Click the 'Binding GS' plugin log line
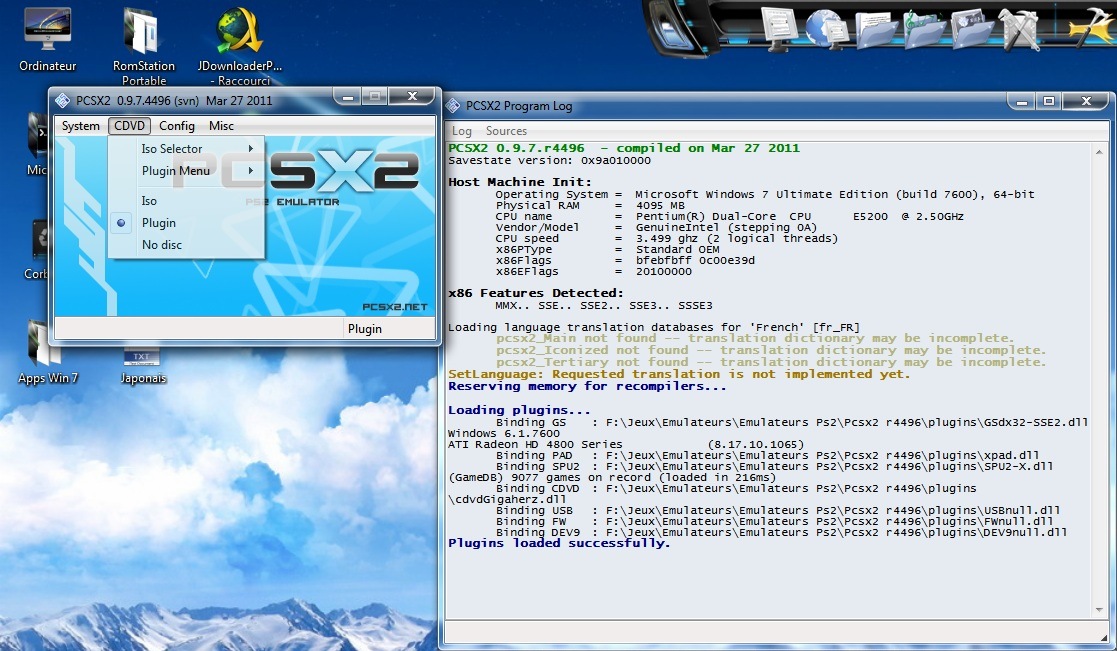 click(792, 422)
